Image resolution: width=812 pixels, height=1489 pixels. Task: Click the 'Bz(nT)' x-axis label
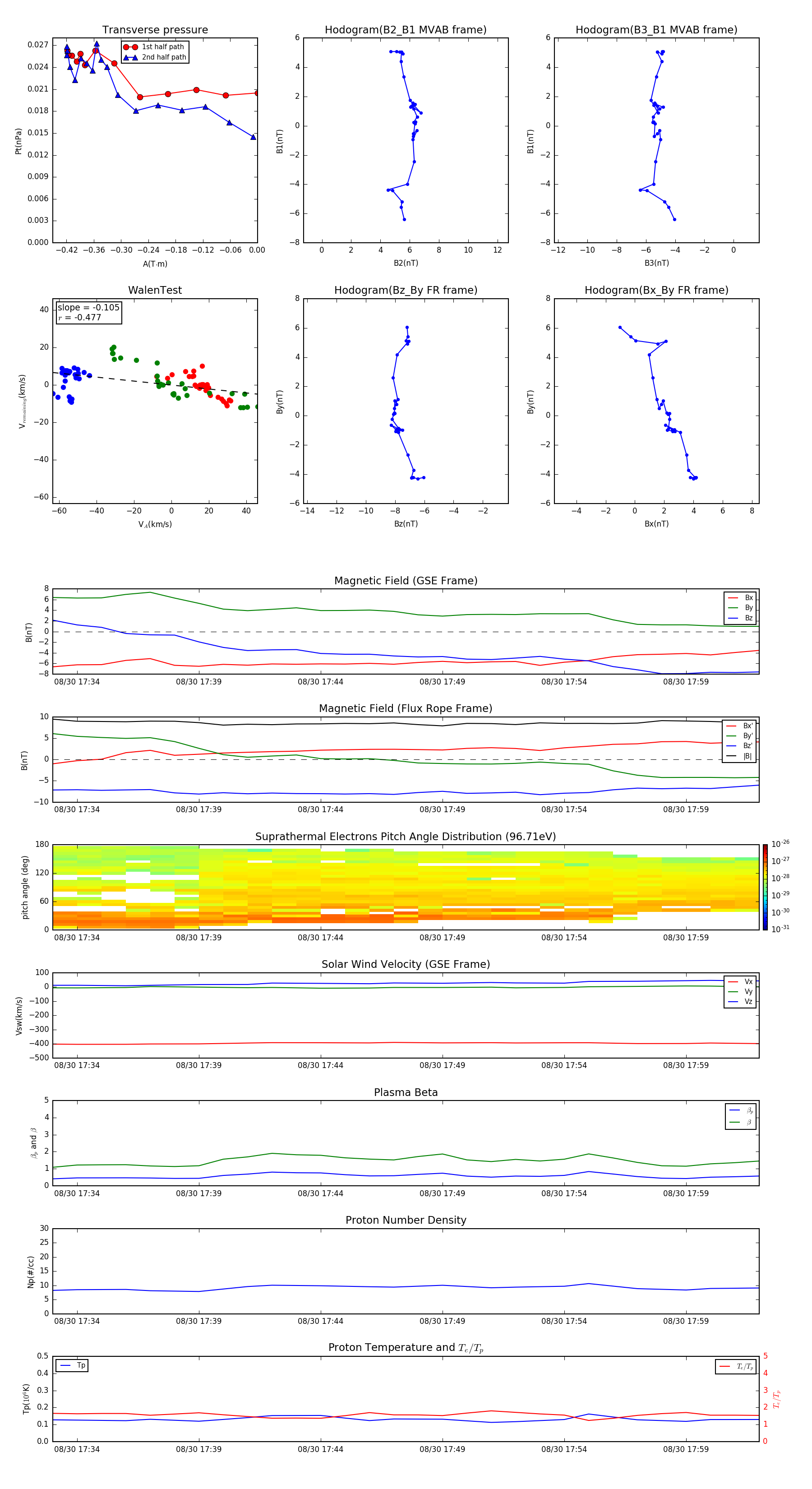pos(406,524)
